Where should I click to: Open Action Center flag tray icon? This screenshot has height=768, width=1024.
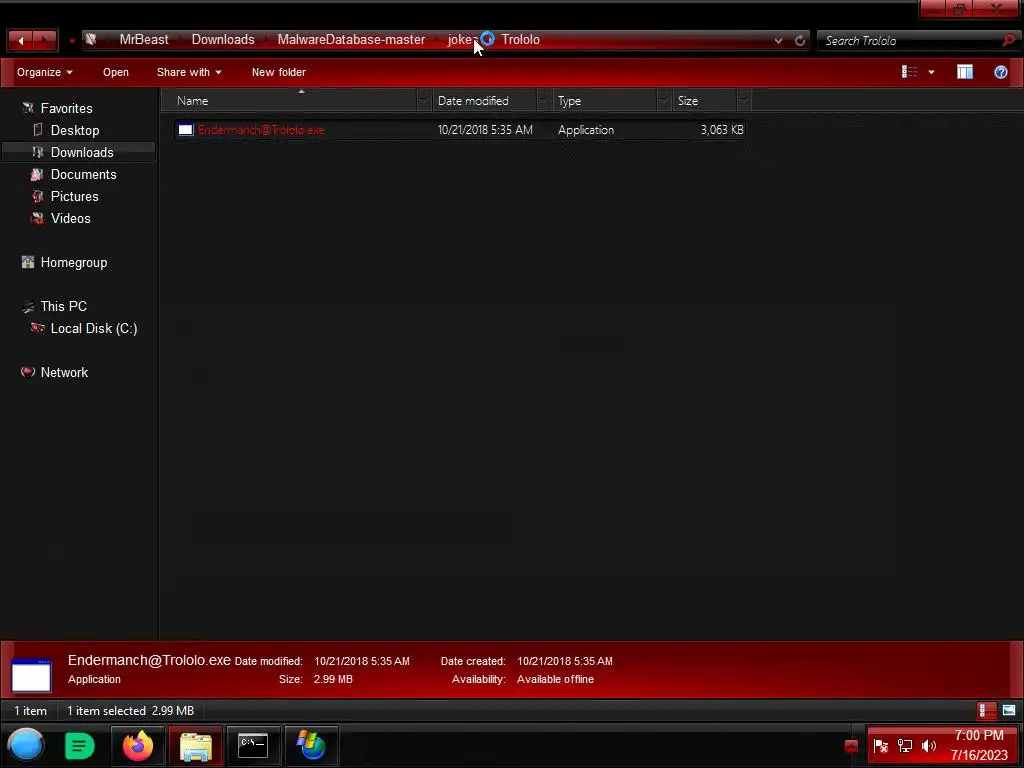(x=881, y=746)
